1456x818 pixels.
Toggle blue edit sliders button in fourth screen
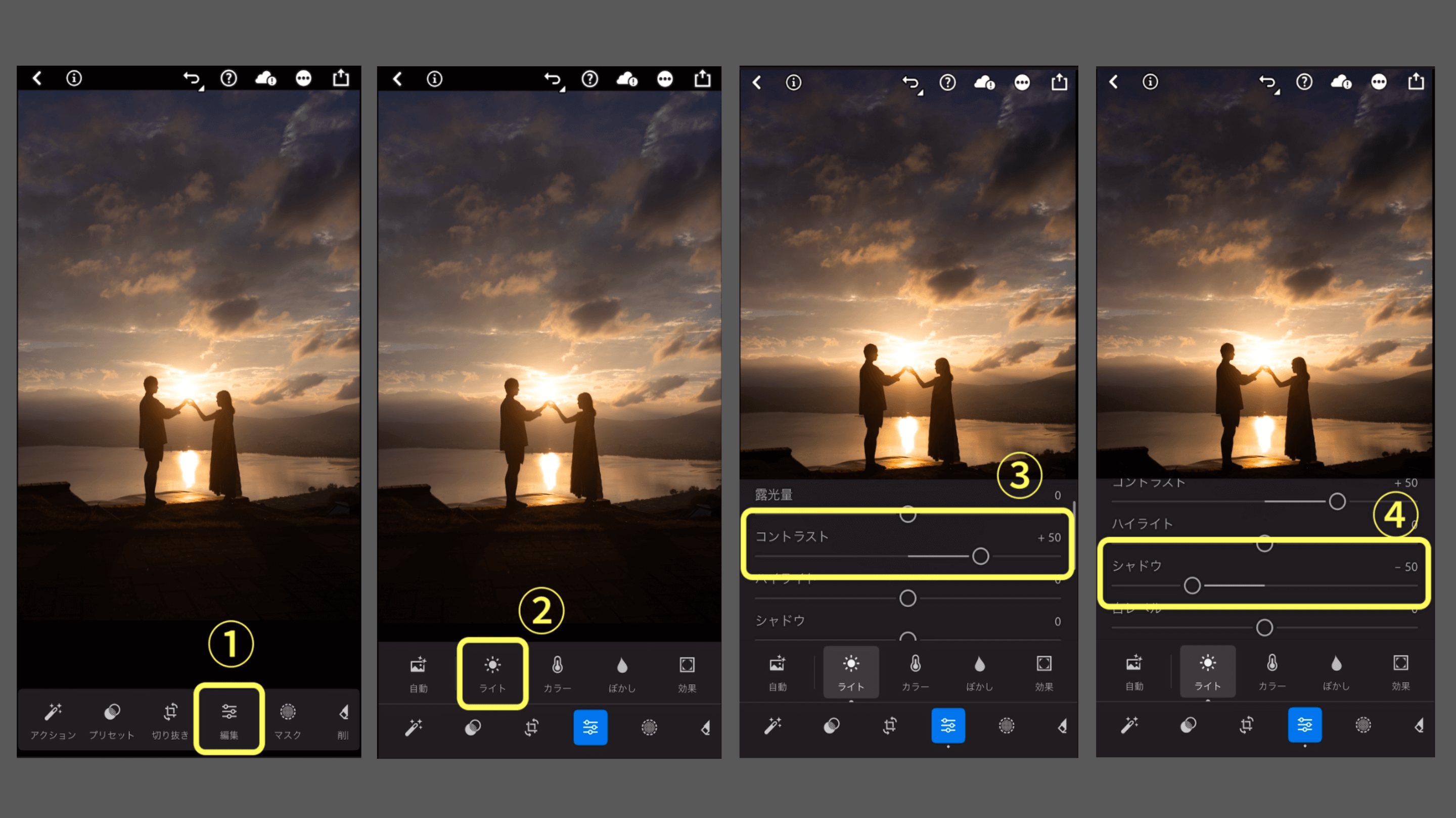point(1304,725)
